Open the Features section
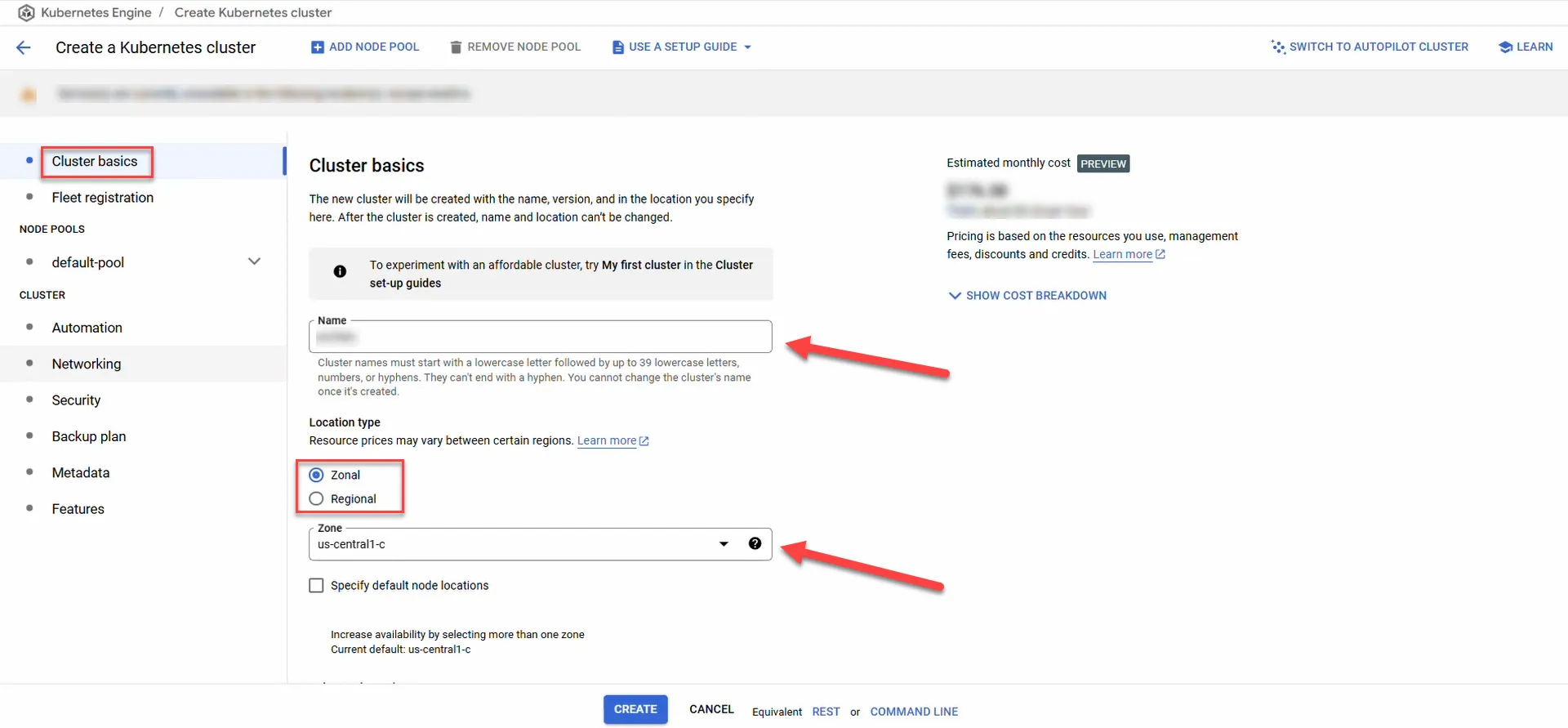The width and height of the screenshot is (1568, 728). click(x=78, y=508)
